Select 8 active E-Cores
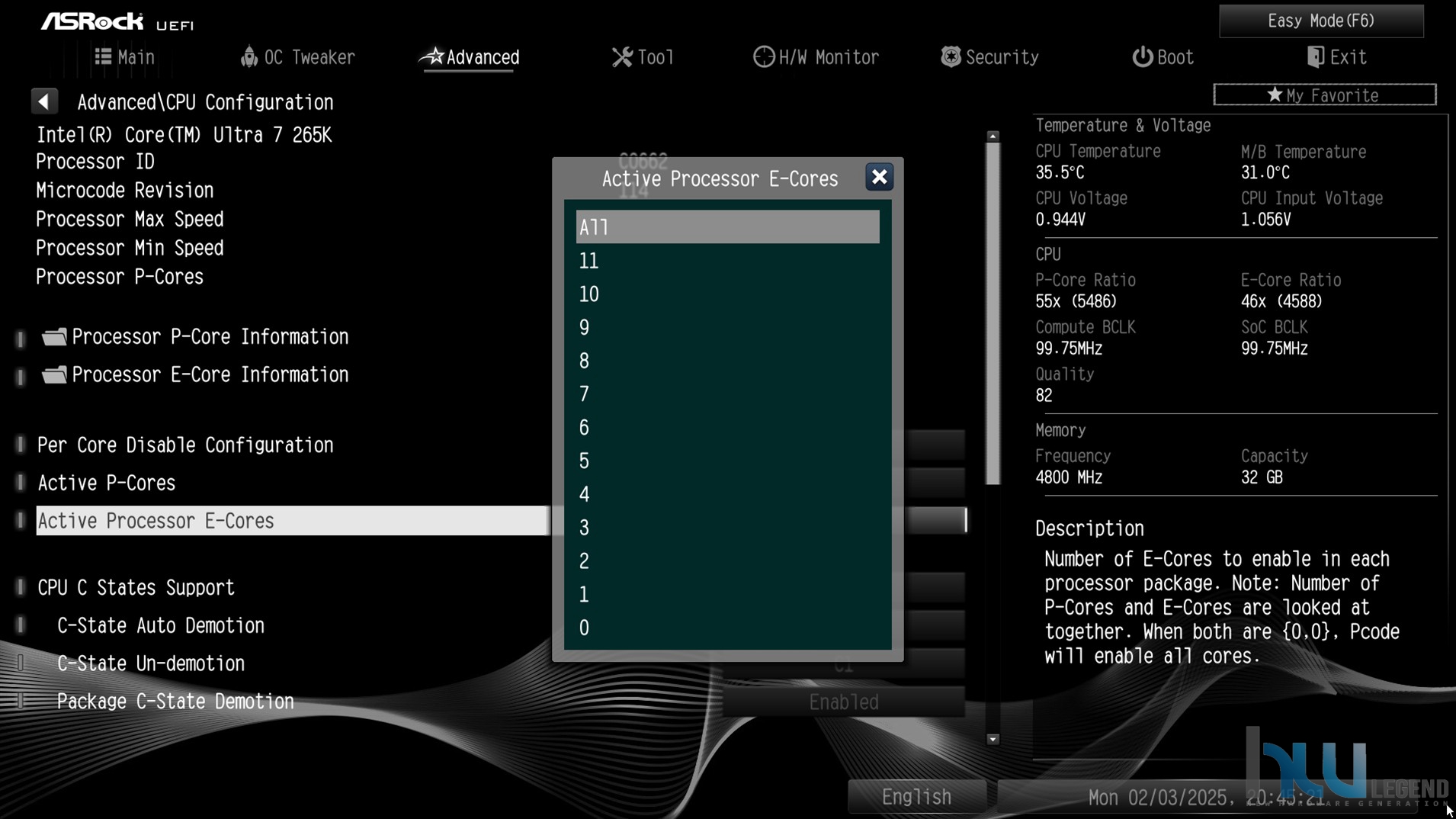 (727, 361)
